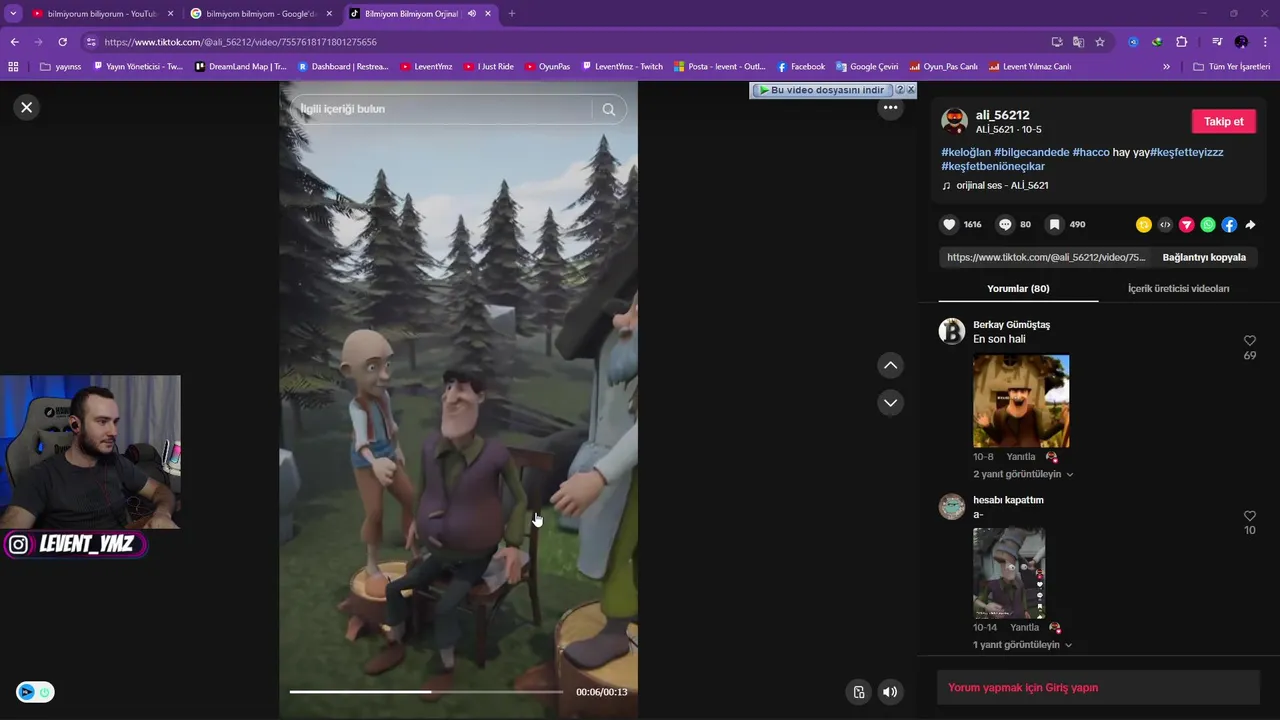Open the #bilgecandede hashtag

(x=1031, y=152)
